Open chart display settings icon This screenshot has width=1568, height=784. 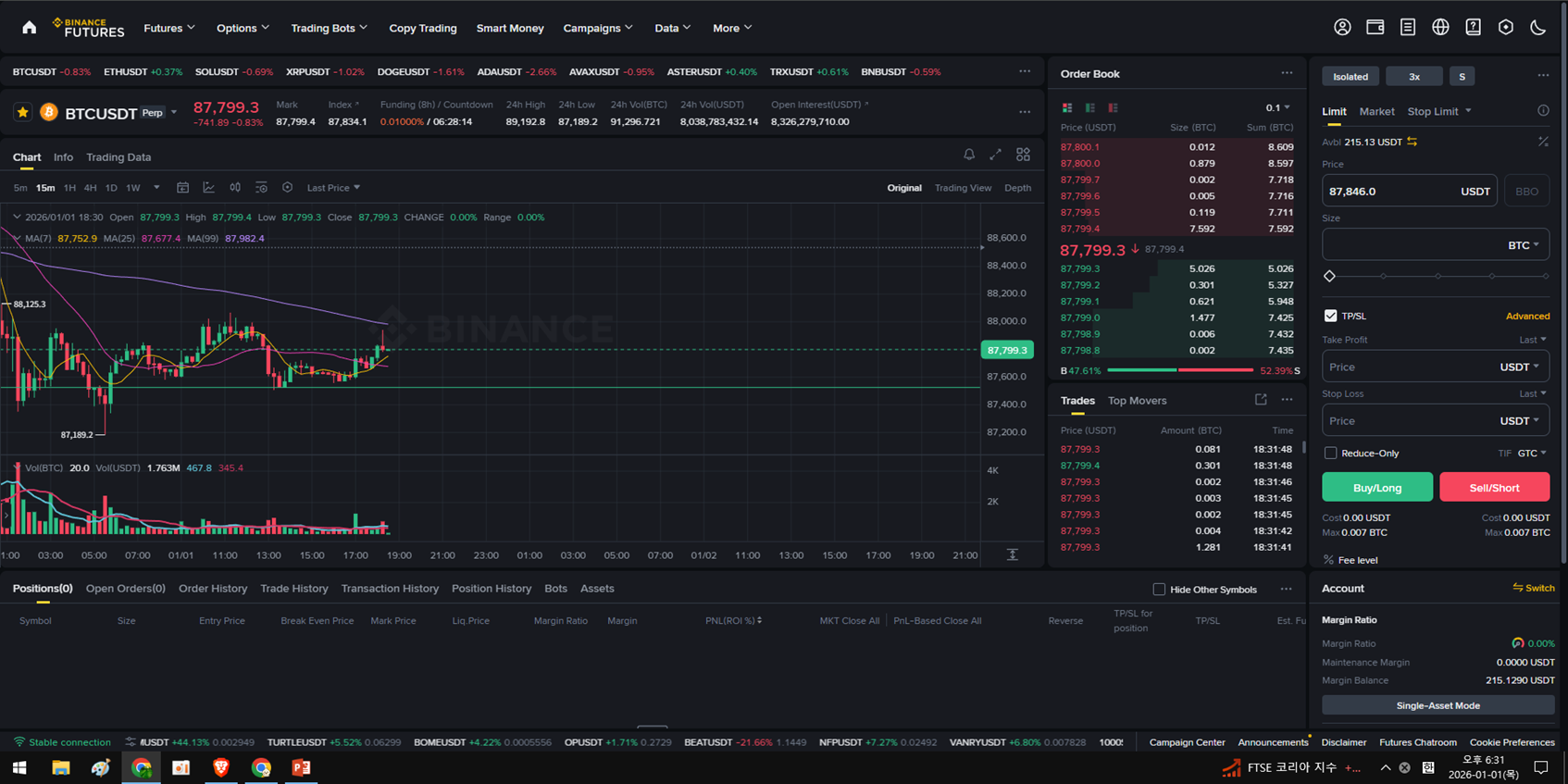(288, 188)
